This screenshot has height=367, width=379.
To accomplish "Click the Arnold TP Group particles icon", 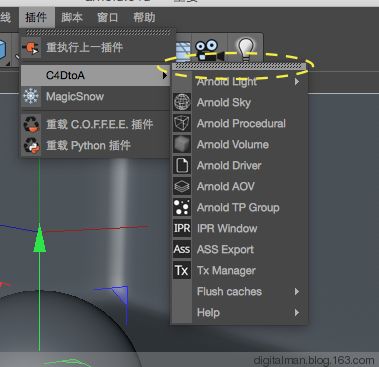I will (182, 207).
